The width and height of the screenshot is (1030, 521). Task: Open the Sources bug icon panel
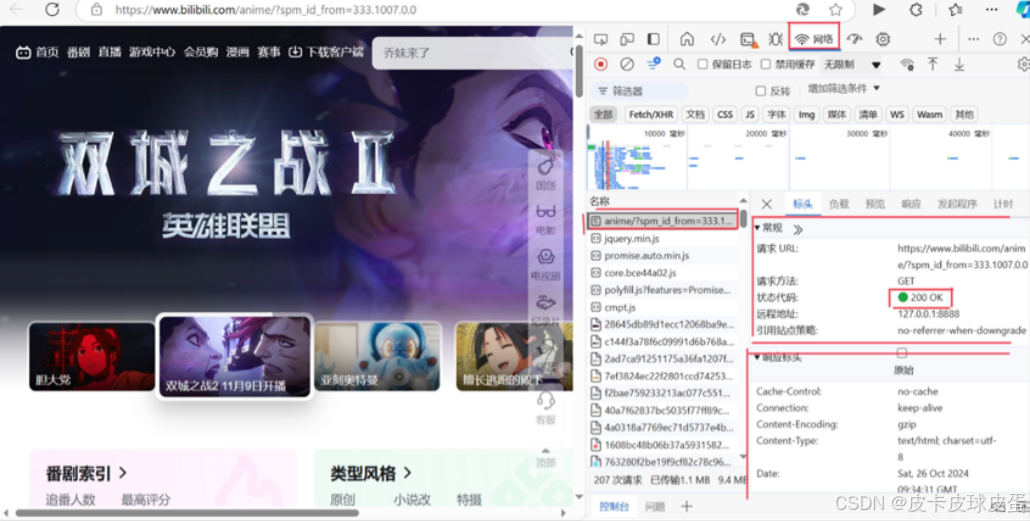point(776,39)
